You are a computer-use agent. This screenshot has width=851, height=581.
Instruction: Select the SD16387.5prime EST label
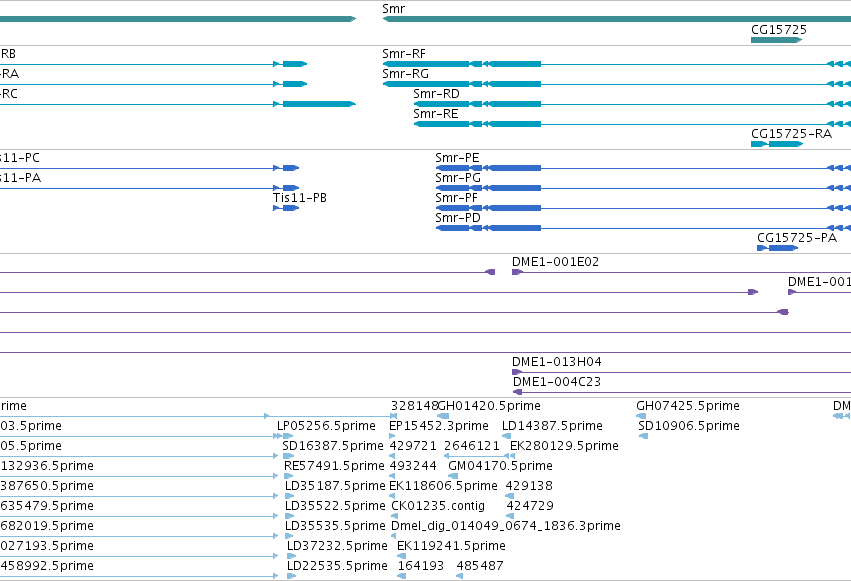click(333, 446)
